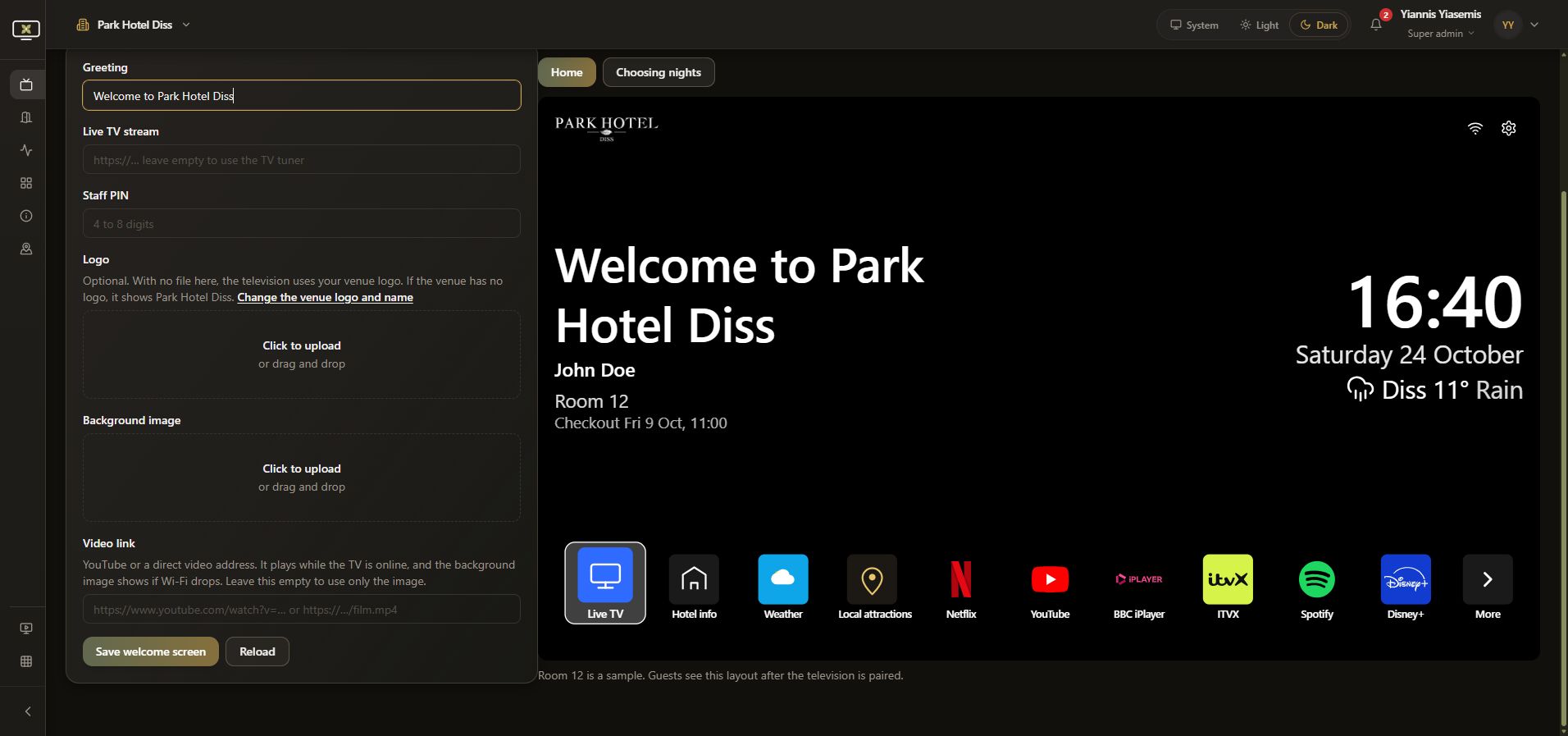Switch theme to Light
The width and height of the screenshot is (1568, 736).
(1259, 25)
